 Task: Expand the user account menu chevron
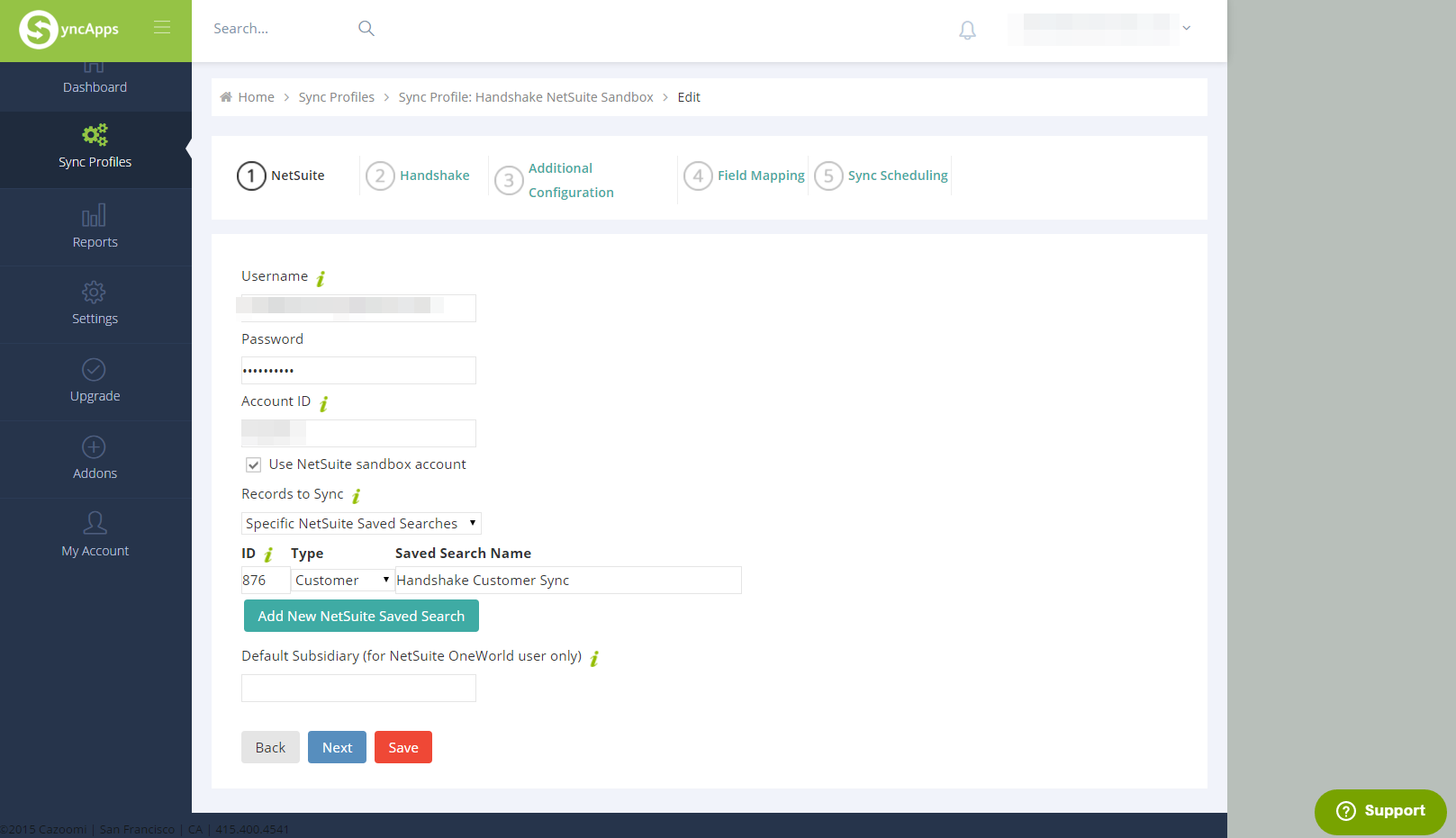[1187, 29]
